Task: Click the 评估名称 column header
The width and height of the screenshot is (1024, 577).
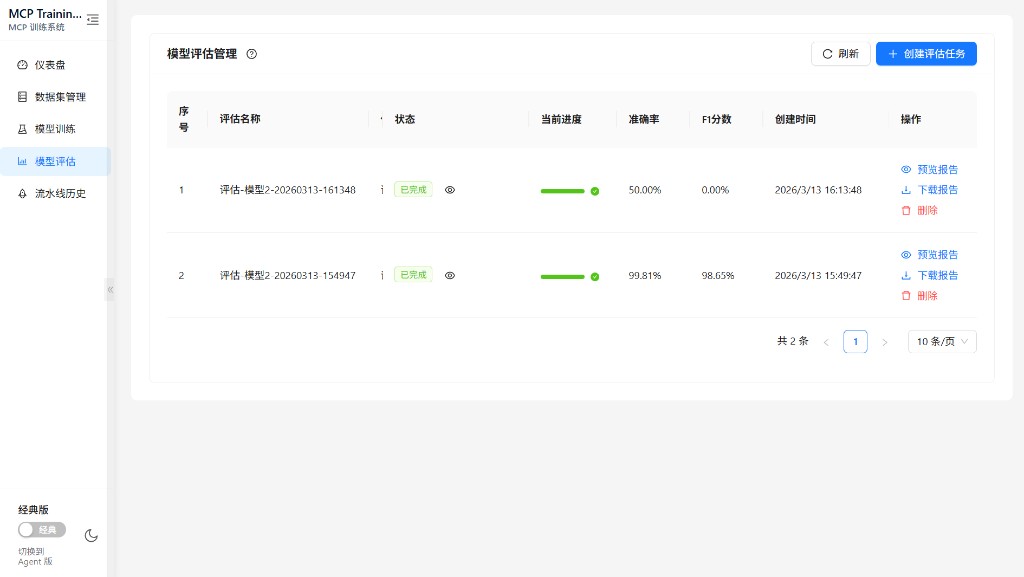Action: [240, 119]
